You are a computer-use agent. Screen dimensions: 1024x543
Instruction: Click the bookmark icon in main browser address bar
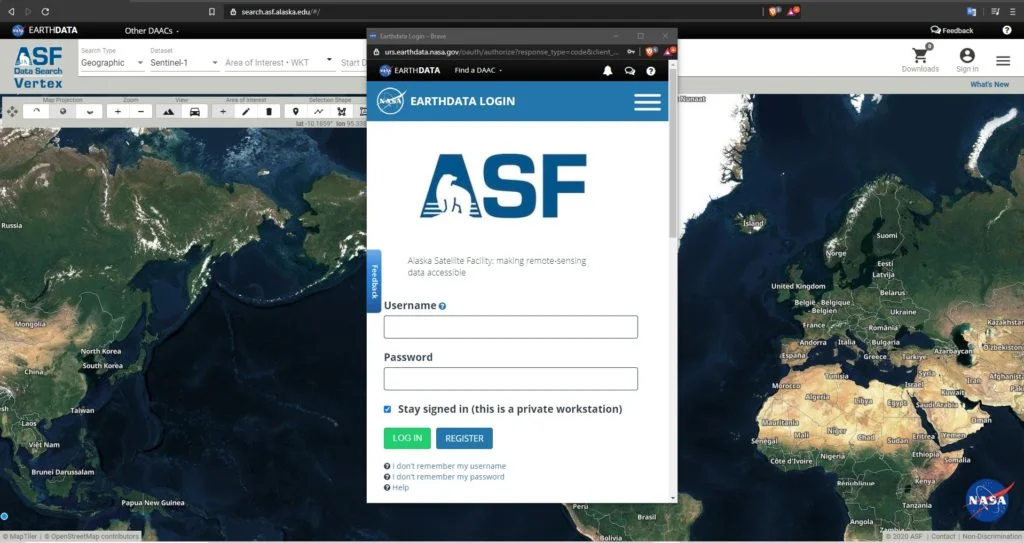coord(212,12)
